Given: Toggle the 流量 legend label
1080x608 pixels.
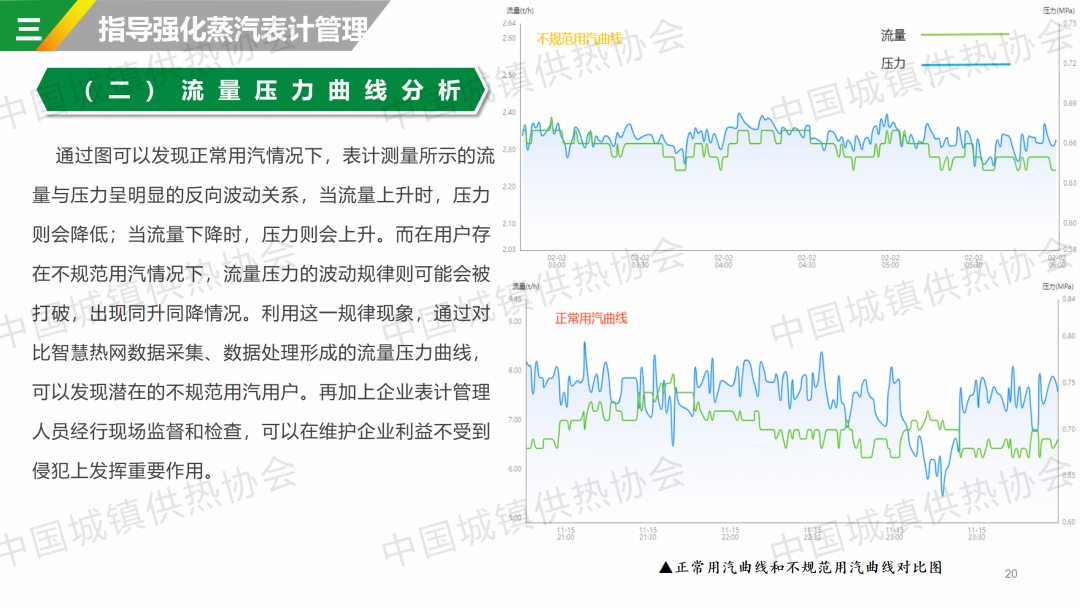Looking at the screenshot, I should [x=893, y=36].
